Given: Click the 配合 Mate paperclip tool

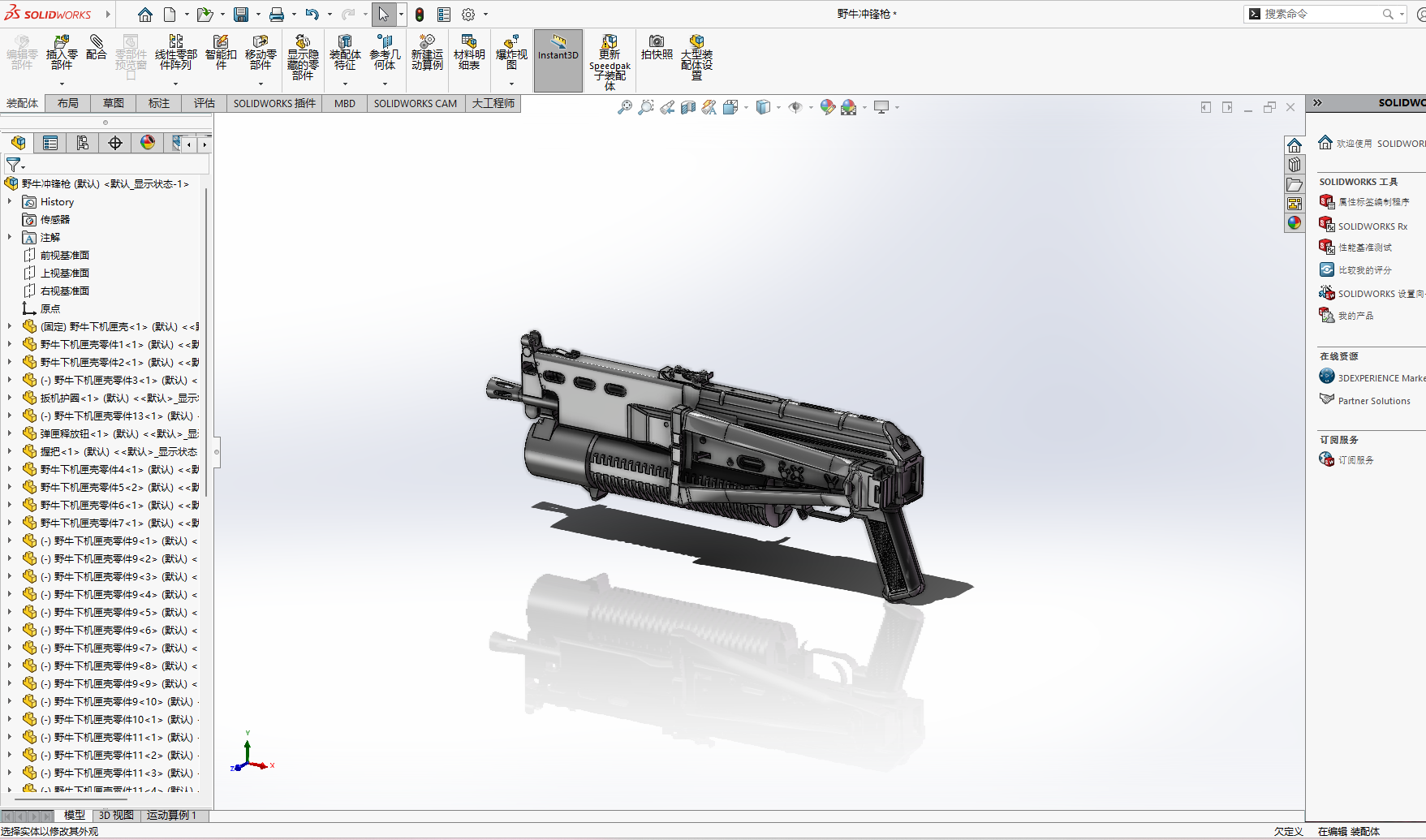Looking at the screenshot, I should (97, 47).
